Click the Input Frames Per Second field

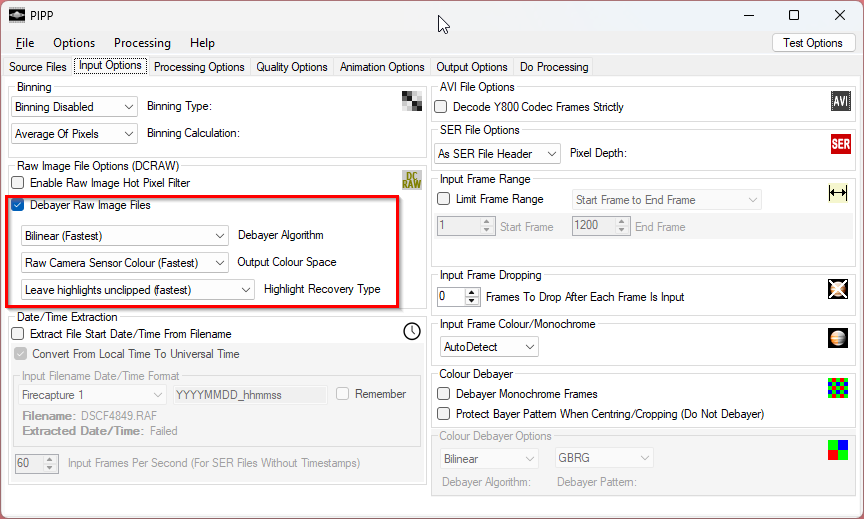(29, 463)
